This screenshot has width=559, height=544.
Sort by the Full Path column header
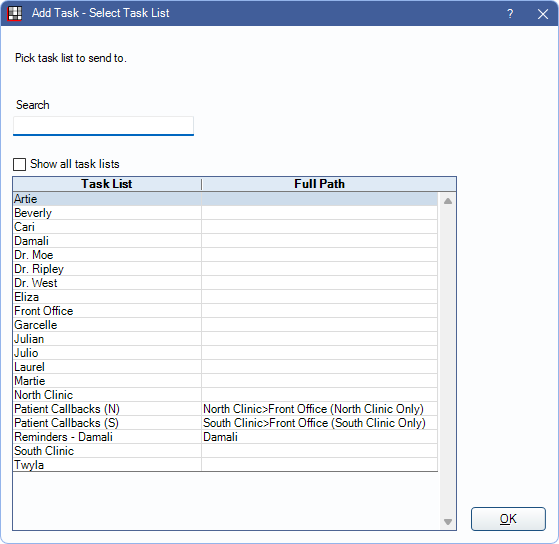pyautogui.click(x=319, y=184)
